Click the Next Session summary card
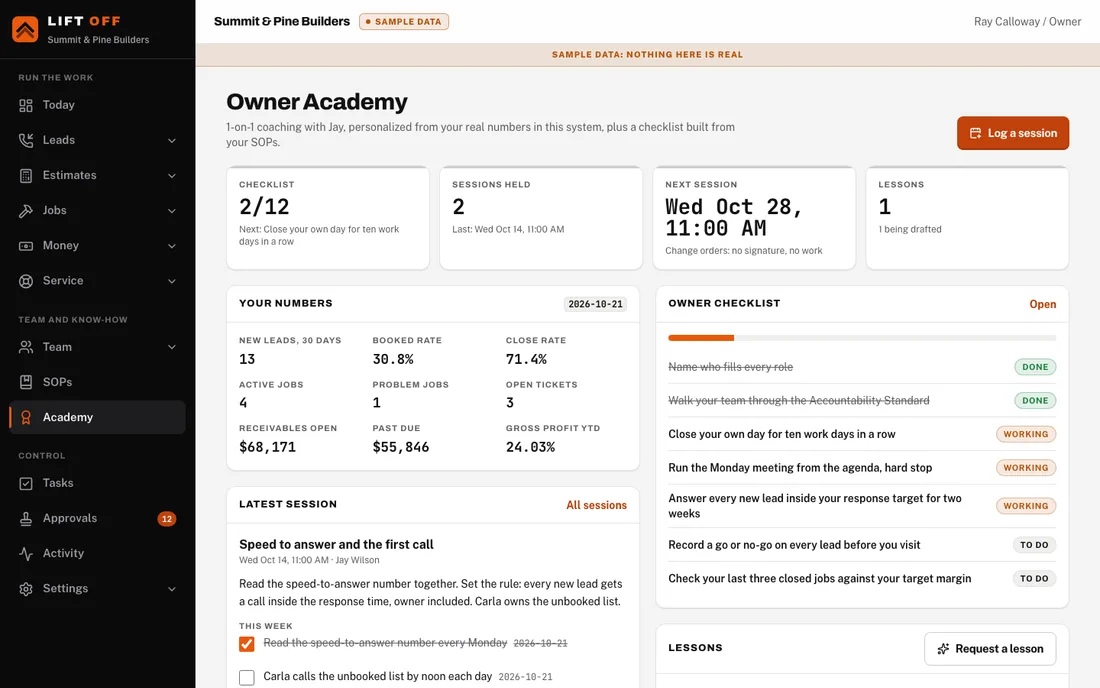The height and width of the screenshot is (688, 1100). click(x=754, y=218)
